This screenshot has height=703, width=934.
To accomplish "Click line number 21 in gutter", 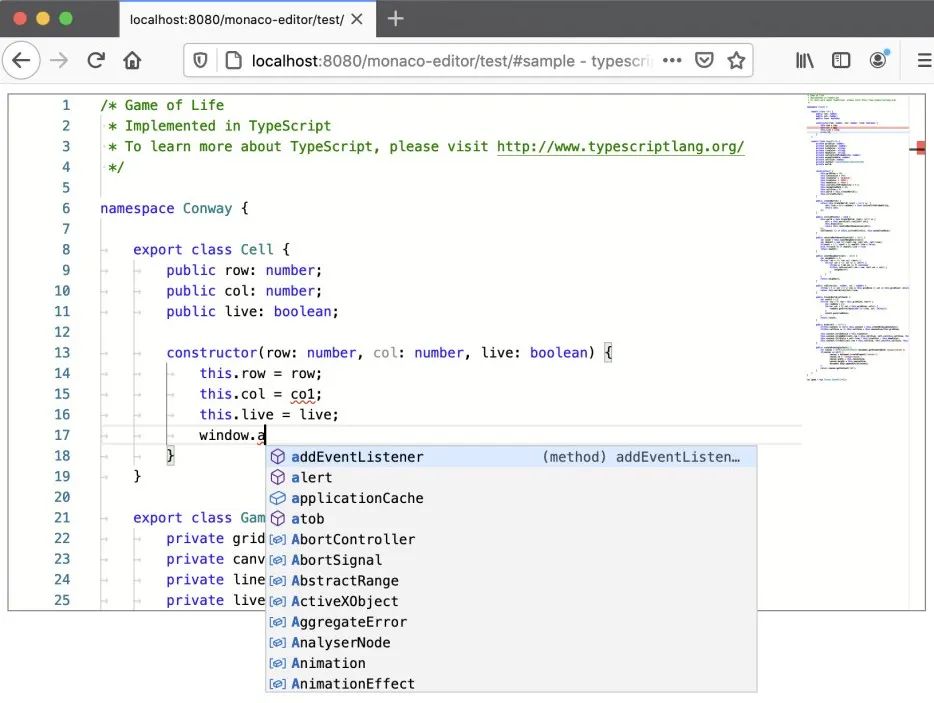I will (x=62, y=518).
